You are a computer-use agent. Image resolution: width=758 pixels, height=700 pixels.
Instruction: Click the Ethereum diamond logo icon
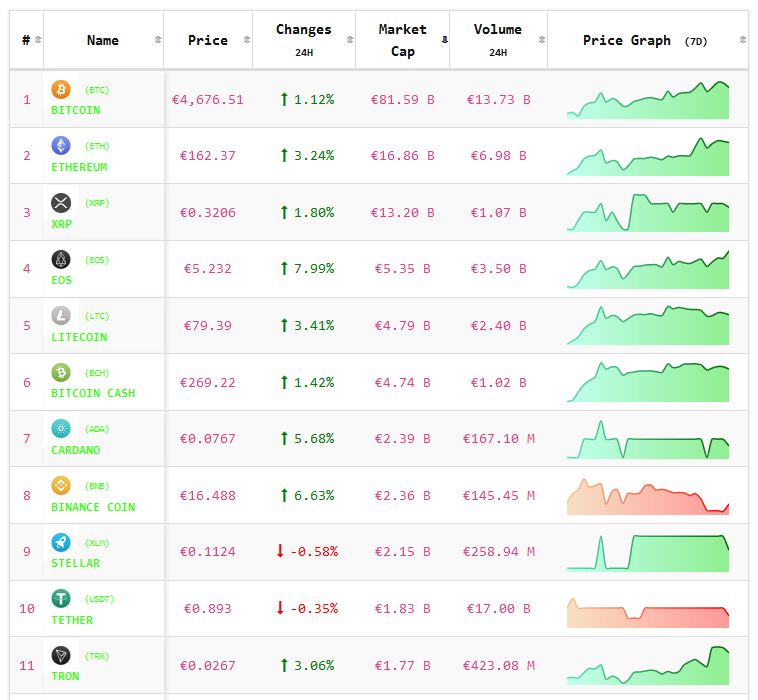pos(61,146)
